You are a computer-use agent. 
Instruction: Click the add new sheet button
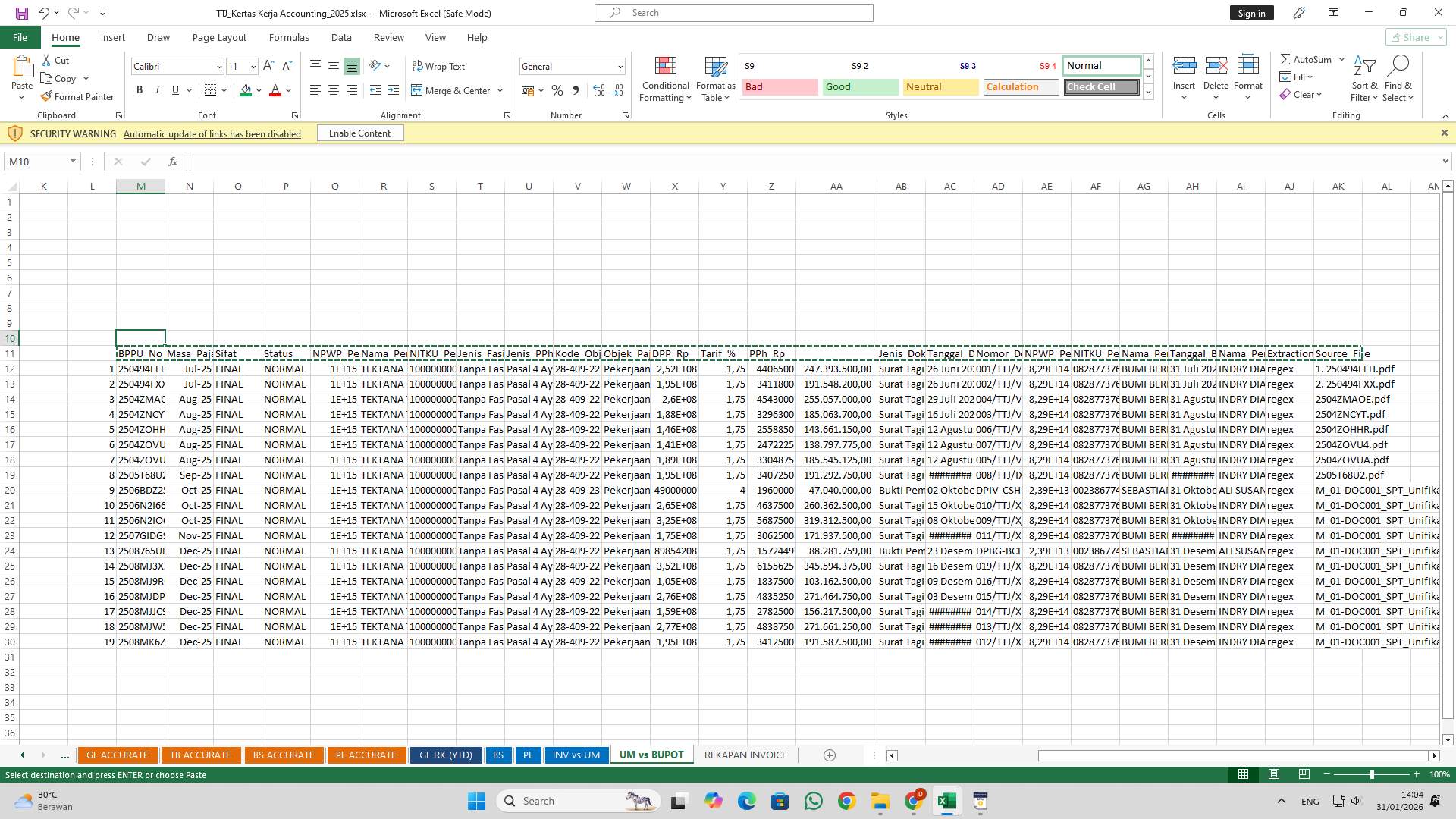coord(829,755)
